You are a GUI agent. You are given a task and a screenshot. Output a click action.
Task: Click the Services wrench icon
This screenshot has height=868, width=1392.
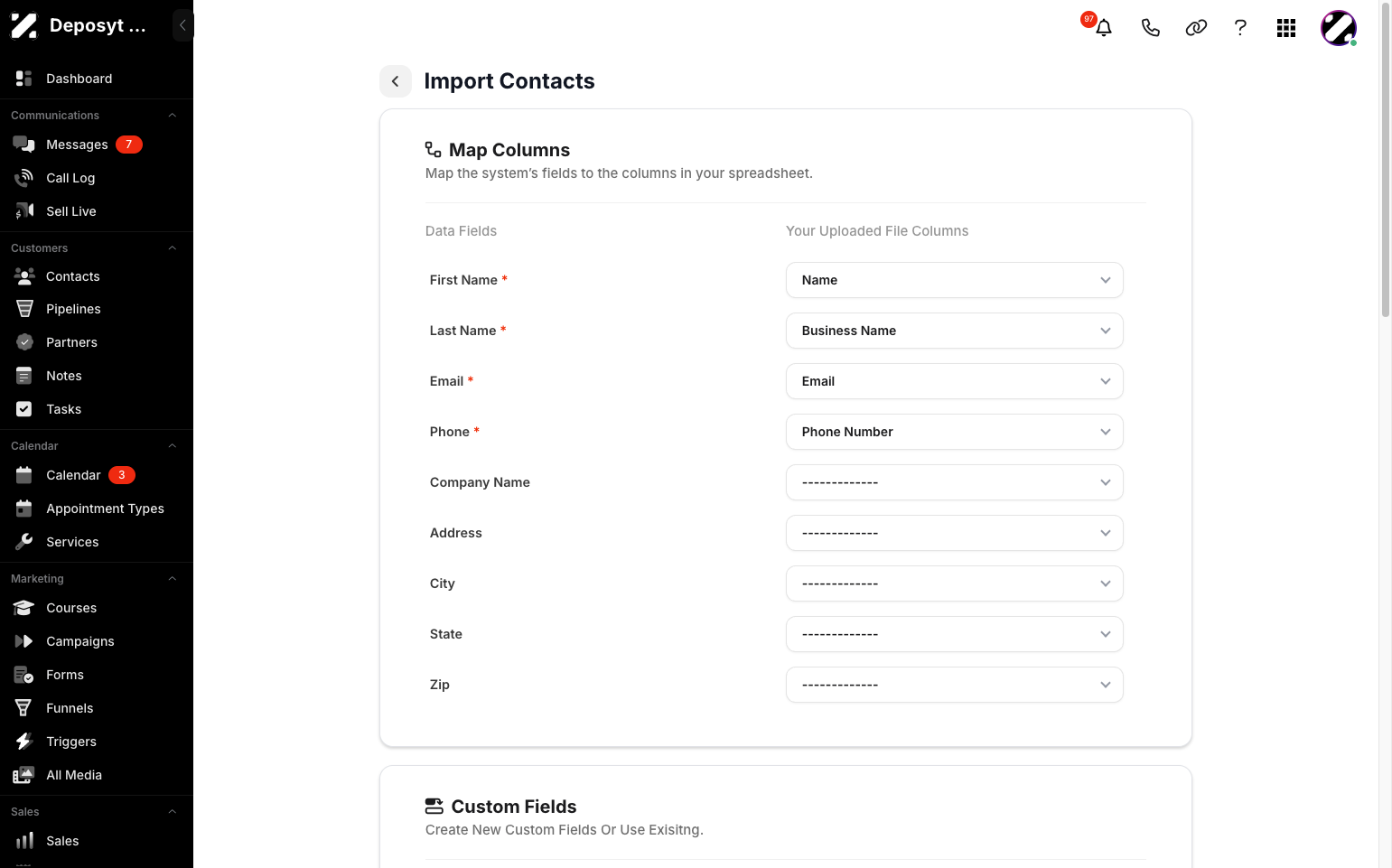[x=24, y=542]
